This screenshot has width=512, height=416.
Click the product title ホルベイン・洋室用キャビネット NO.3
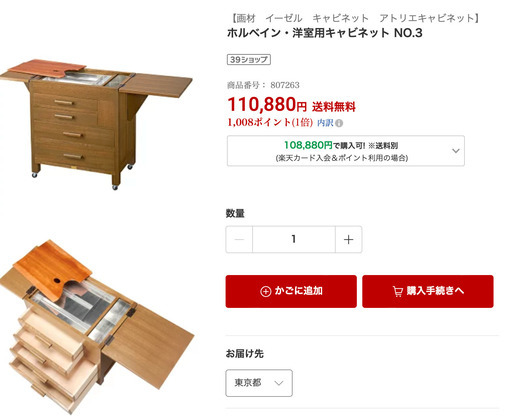coord(325,33)
